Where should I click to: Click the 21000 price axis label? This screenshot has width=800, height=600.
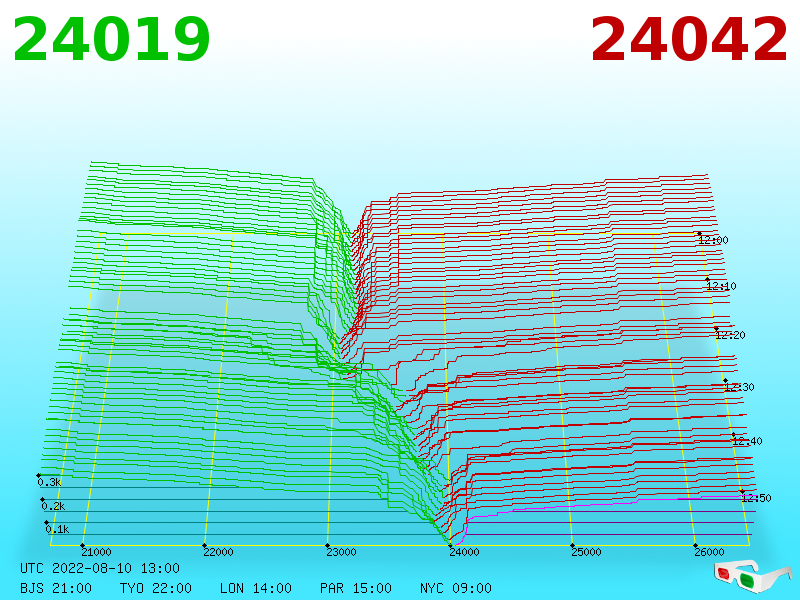click(96, 552)
